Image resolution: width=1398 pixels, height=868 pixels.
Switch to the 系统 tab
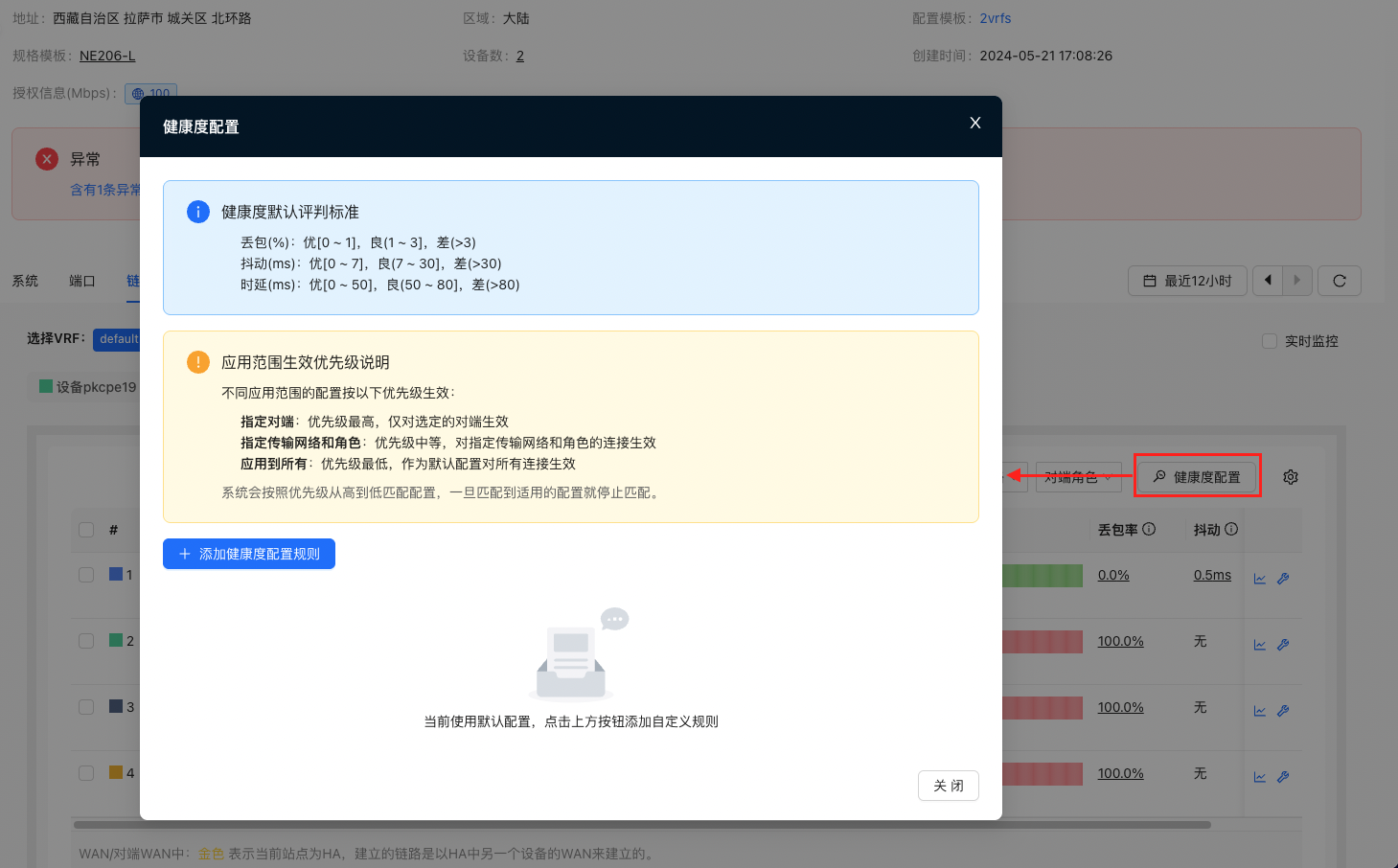coord(25,280)
